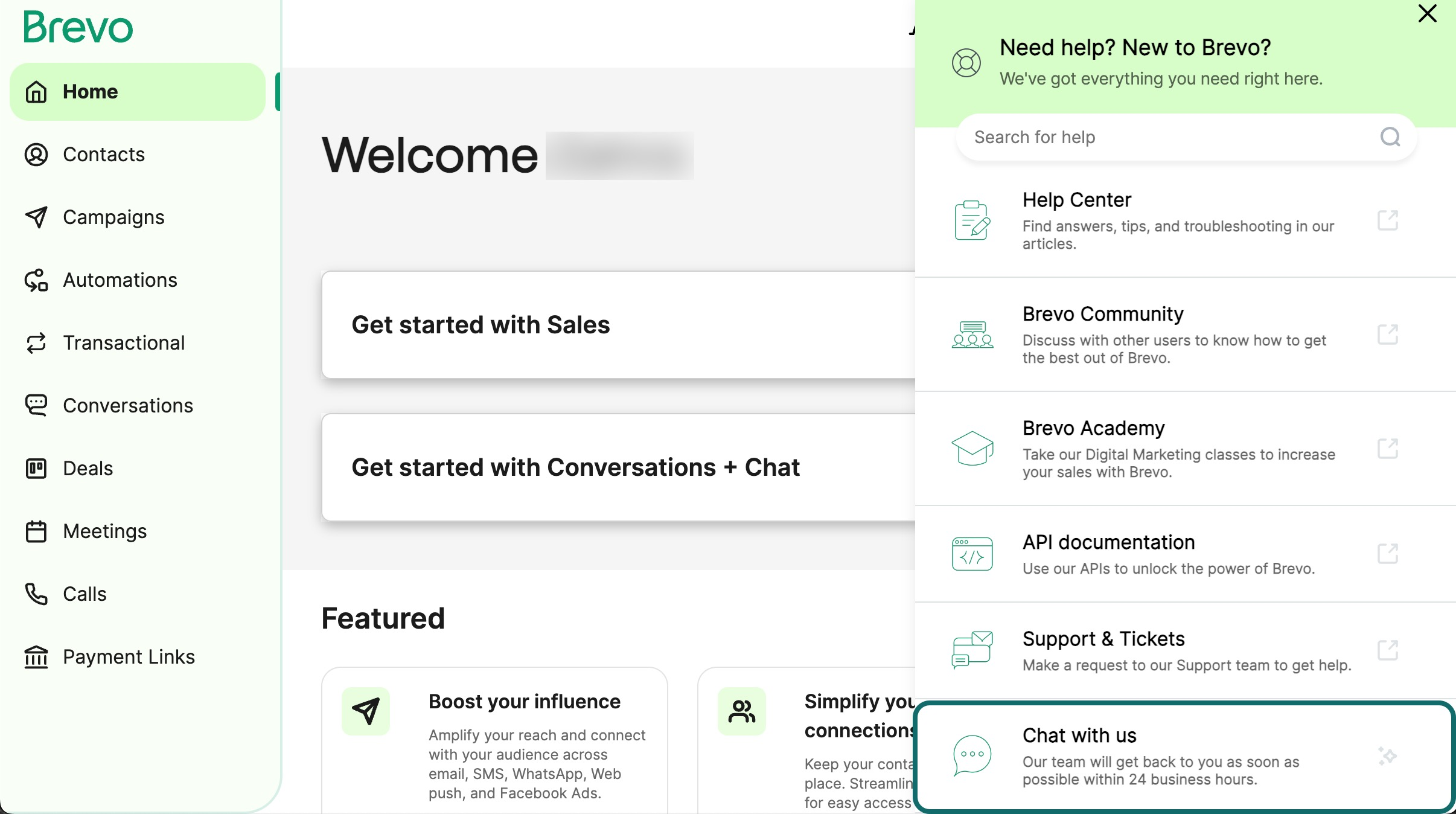1456x814 pixels.
Task: Open the Meetings section
Action: 138,531
